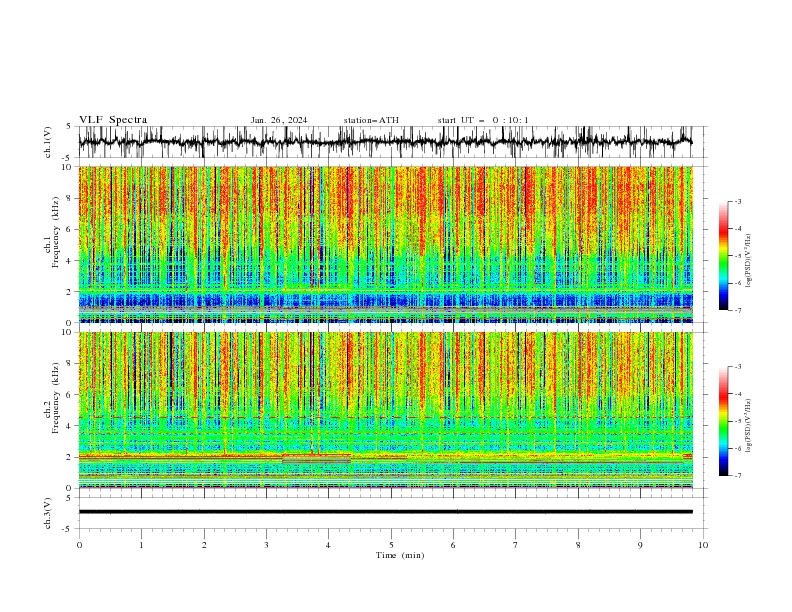The height and width of the screenshot is (612, 792).
Task: Click time axis tick label "7"
Action: coord(516,545)
